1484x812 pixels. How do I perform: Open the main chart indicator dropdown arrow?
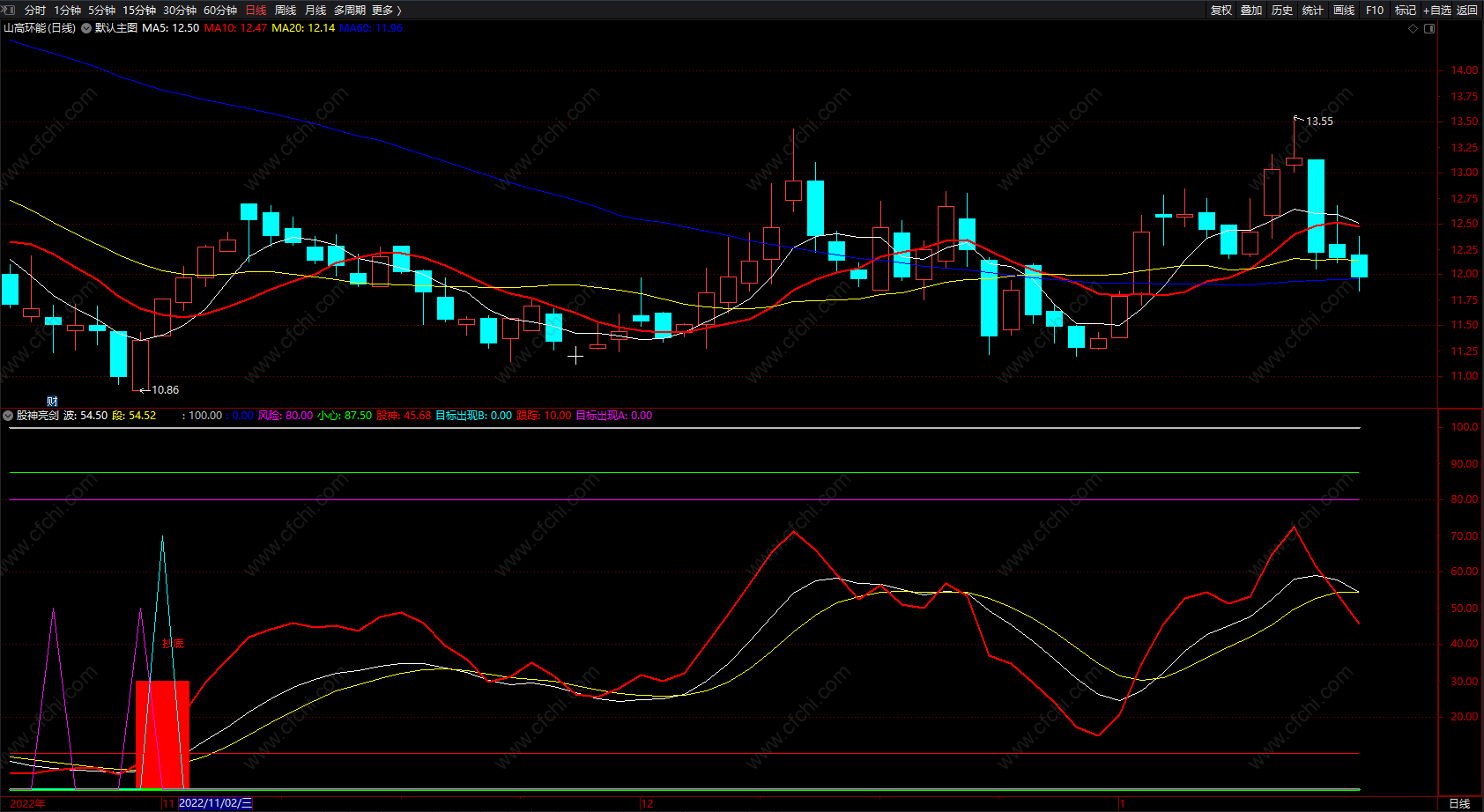coord(86,28)
